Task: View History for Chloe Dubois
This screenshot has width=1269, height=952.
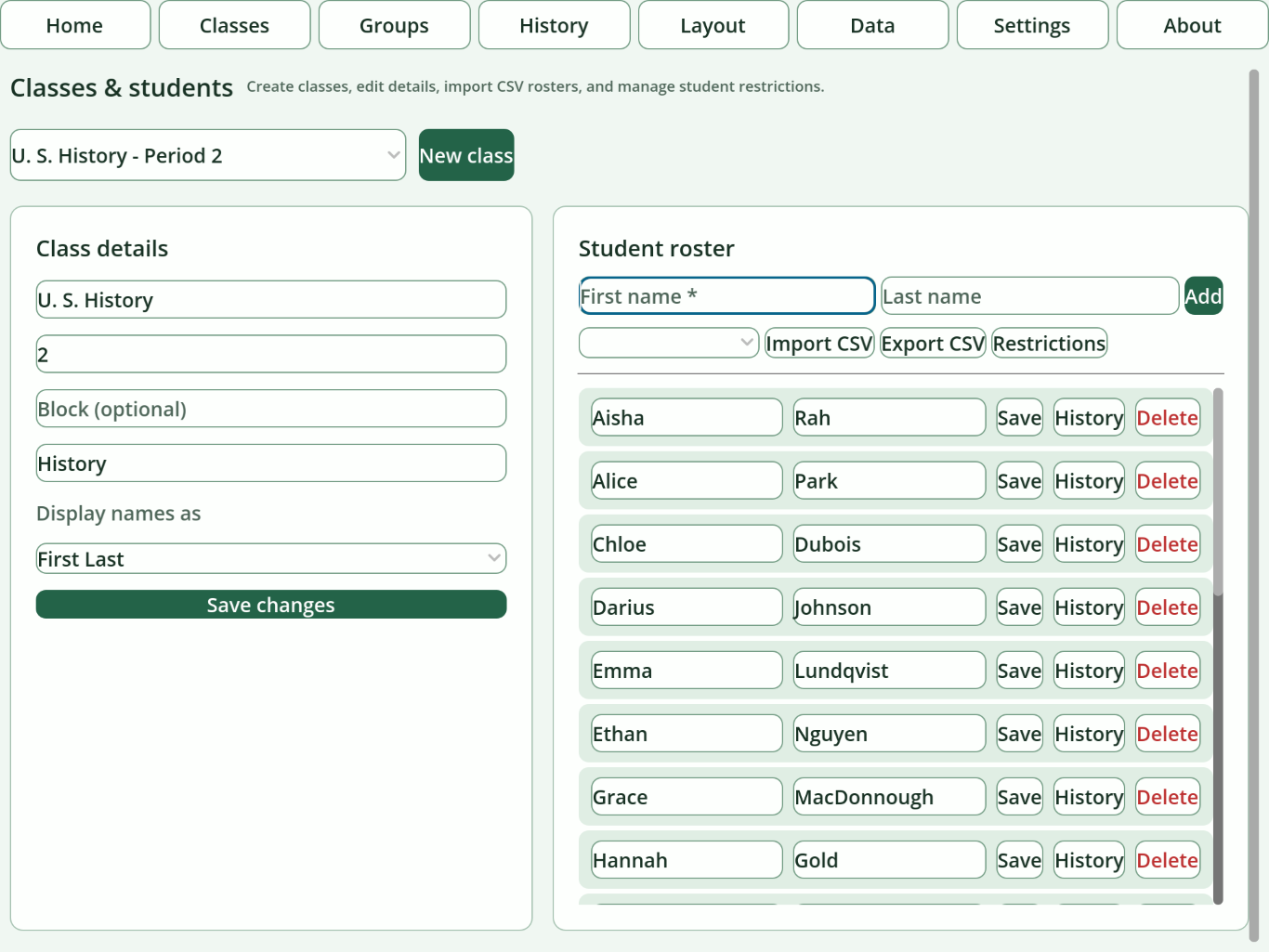Action: (1089, 544)
